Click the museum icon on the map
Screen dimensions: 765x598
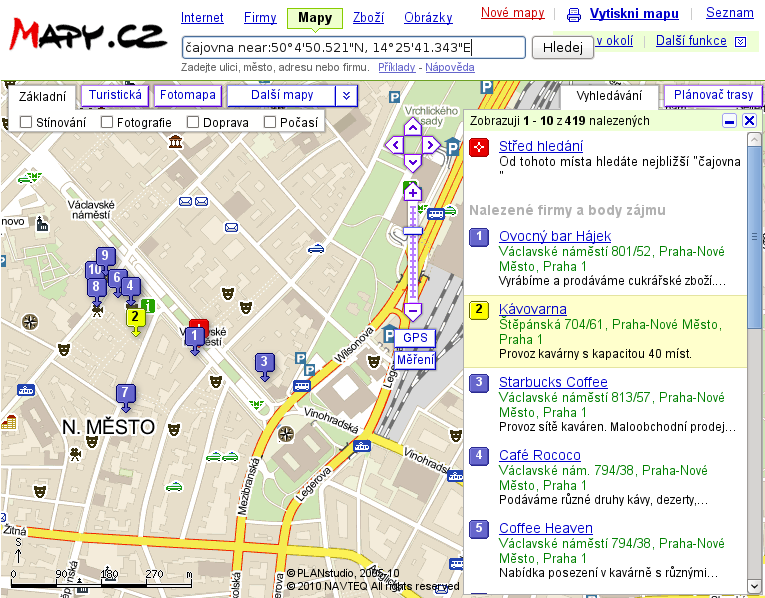(x=175, y=141)
